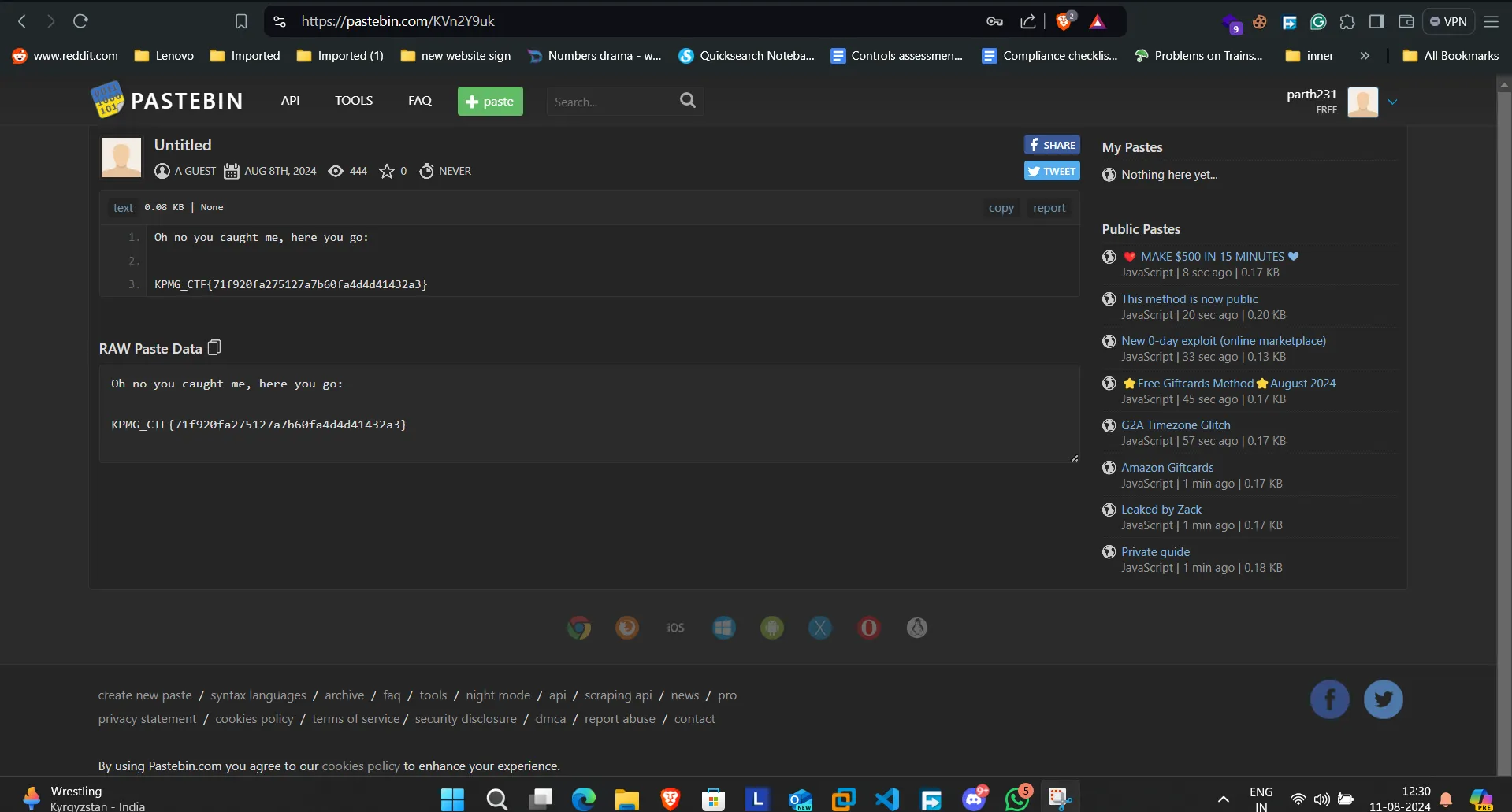Toggle night mode in the footer

pos(497,695)
